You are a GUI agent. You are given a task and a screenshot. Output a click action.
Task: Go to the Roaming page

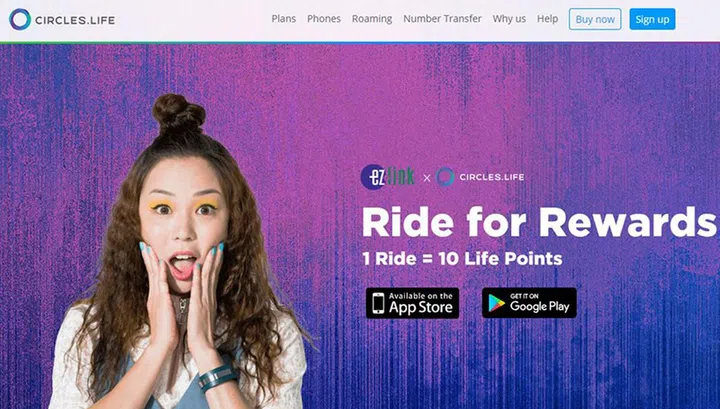click(x=372, y=19)
